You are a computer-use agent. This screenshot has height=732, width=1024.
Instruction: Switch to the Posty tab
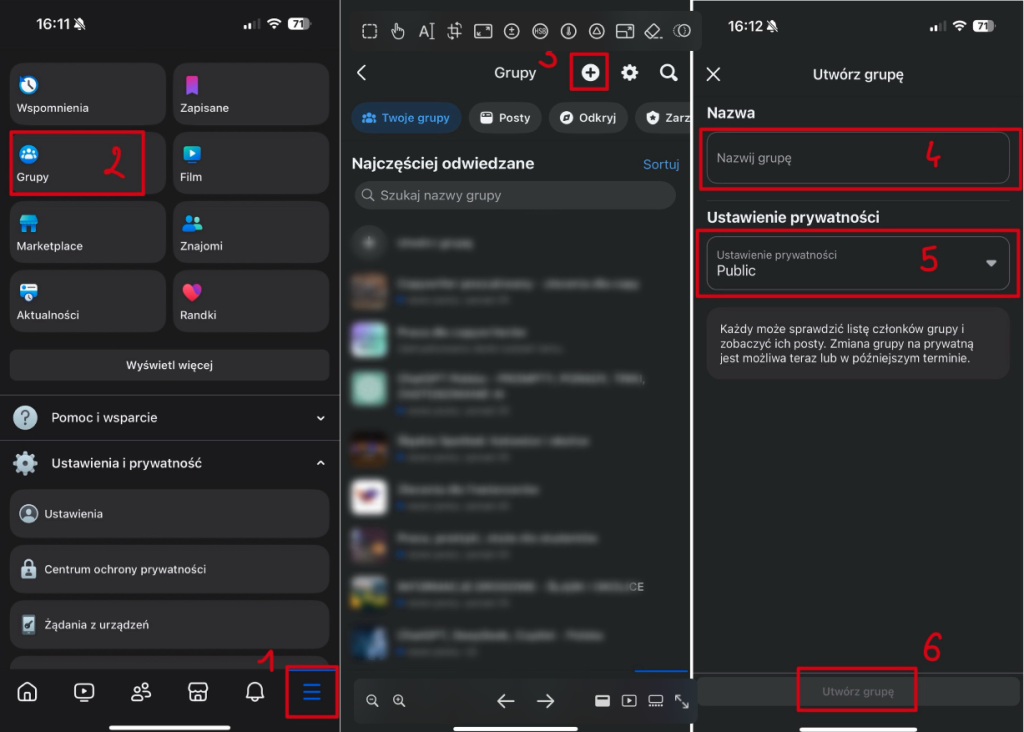pyautogui.click(x=505, y=117)
